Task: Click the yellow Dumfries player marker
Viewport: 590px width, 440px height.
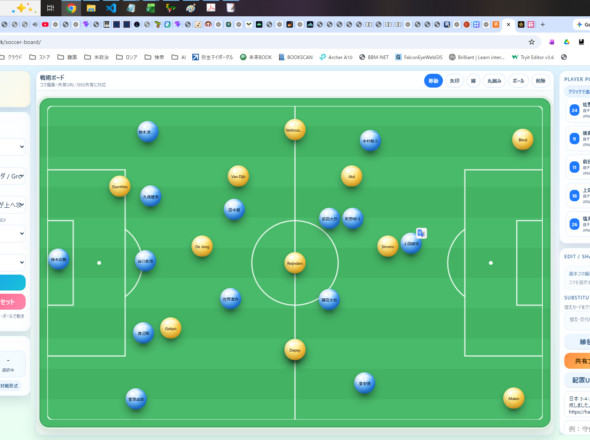Action: [x=120, y=186]
